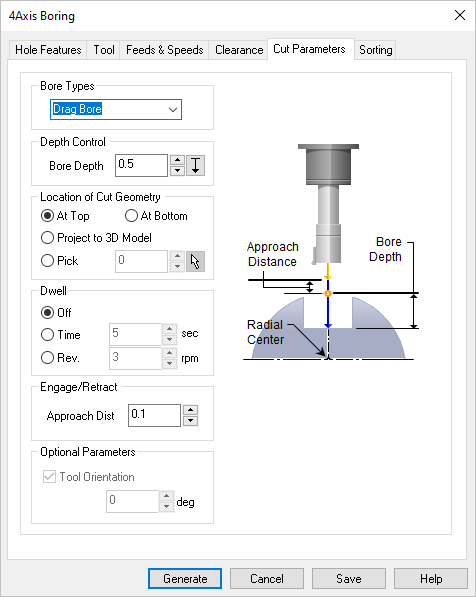Increase Approach Dist value
This screenshot has width=476, height=597.
[190, 410]
